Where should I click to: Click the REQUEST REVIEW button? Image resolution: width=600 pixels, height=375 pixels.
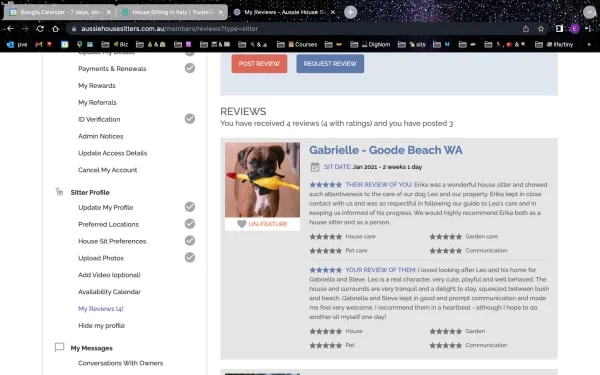pos(330,64)
